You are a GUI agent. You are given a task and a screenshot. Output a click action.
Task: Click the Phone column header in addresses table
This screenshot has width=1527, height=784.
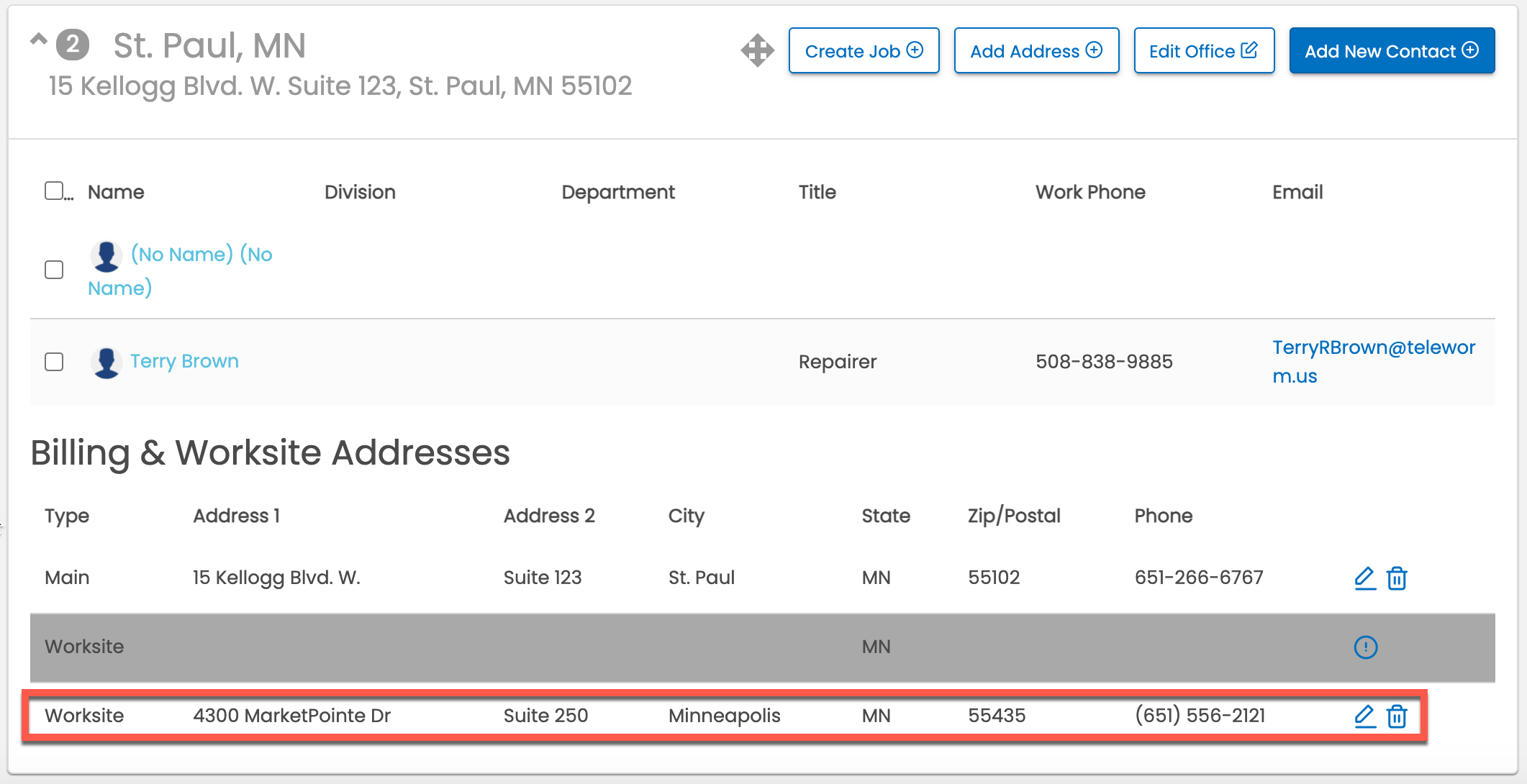coord(1164,516)
